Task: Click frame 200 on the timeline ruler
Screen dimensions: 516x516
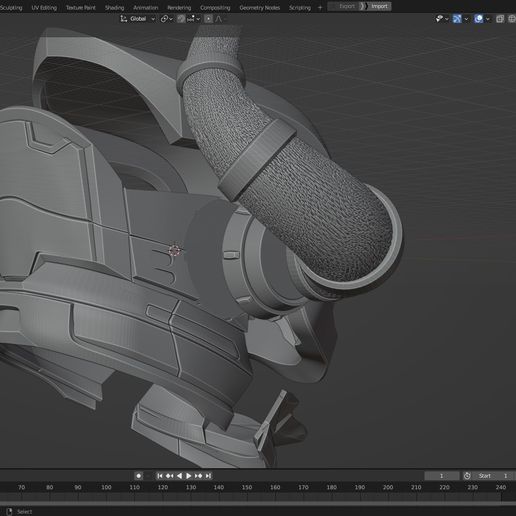Action: pyautogui.click(x=388, y=487)
